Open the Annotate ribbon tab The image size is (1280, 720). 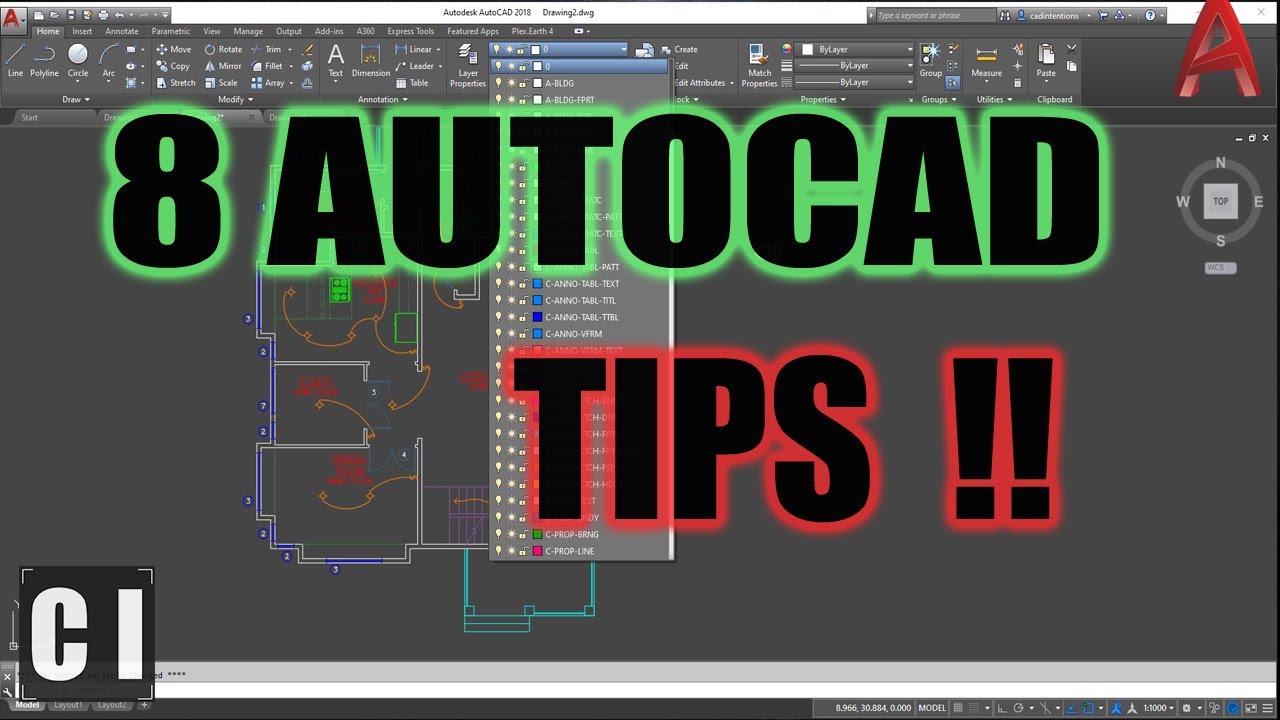point(122,32)
